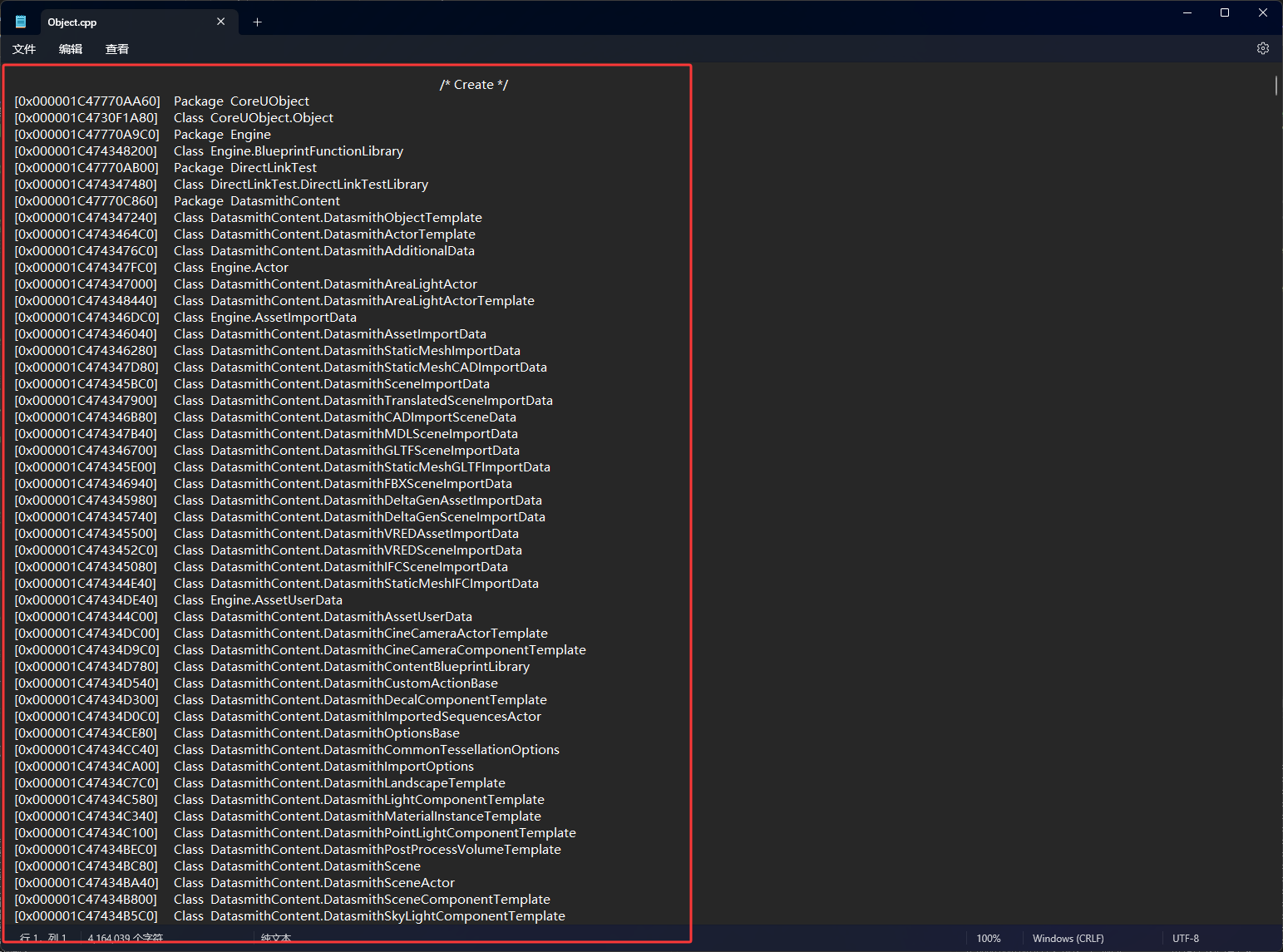Click the Engine.BlueprintFunctionLibrary line
The height and width of the screenshot is (952, 1283).
pos(209,151)
